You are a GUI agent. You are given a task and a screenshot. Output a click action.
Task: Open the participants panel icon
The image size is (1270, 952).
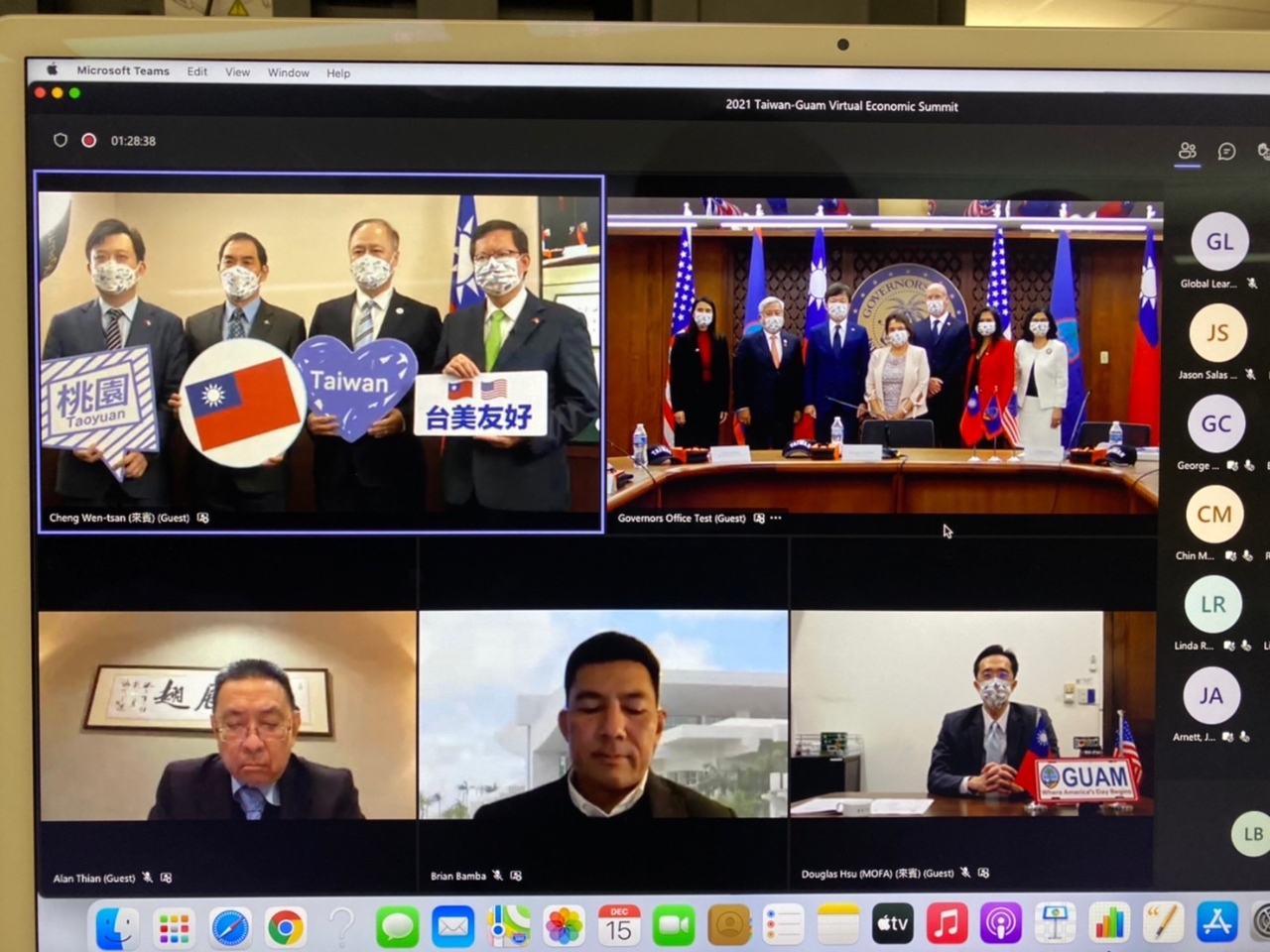1187,151
